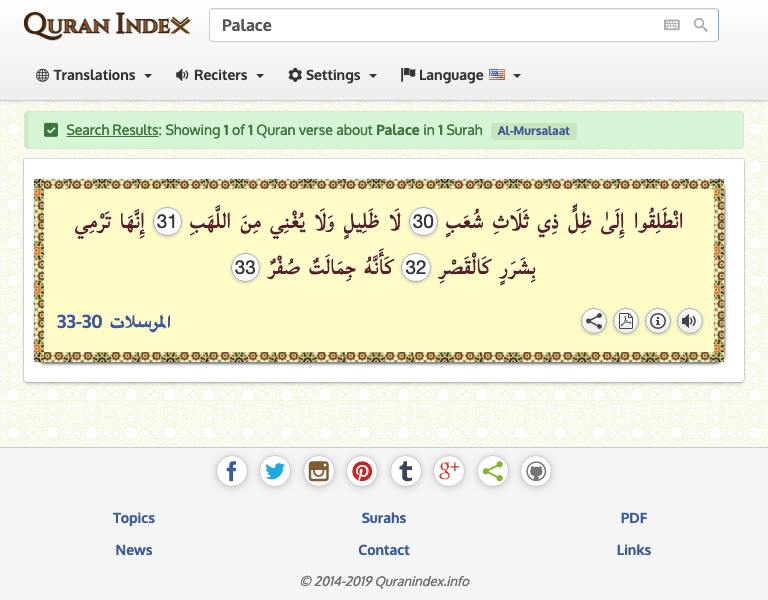Click the Al-Mursalaat surah tag
The image size is (768, 600).
[534, 130]
